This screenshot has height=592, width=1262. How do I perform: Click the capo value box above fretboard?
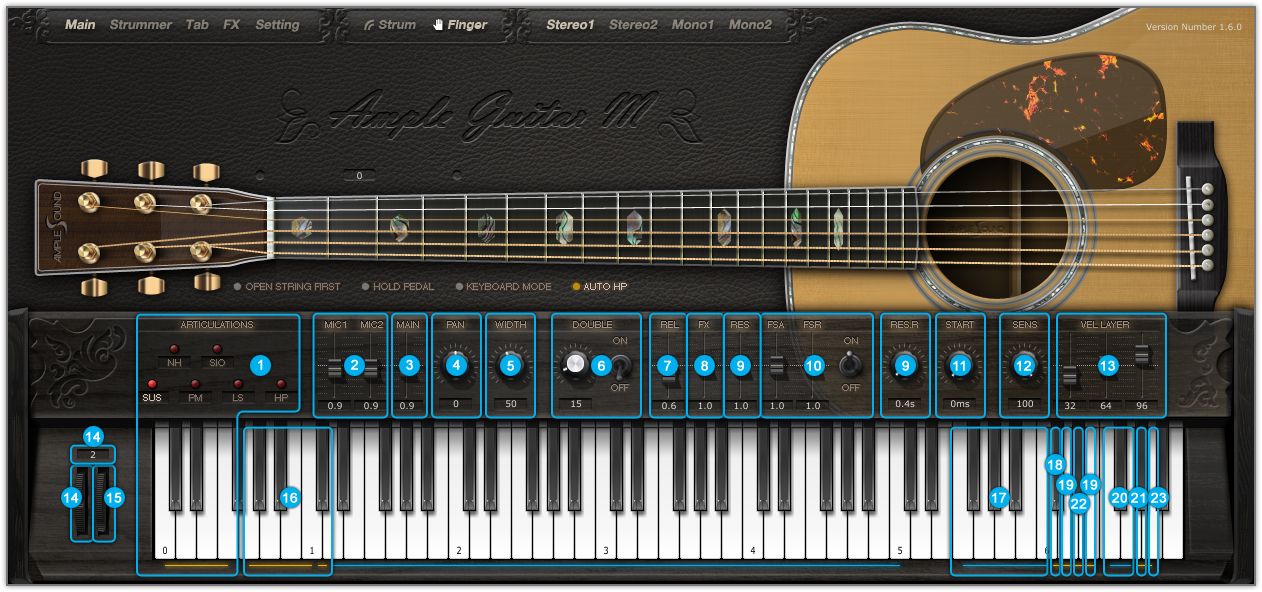pos(358,176)
